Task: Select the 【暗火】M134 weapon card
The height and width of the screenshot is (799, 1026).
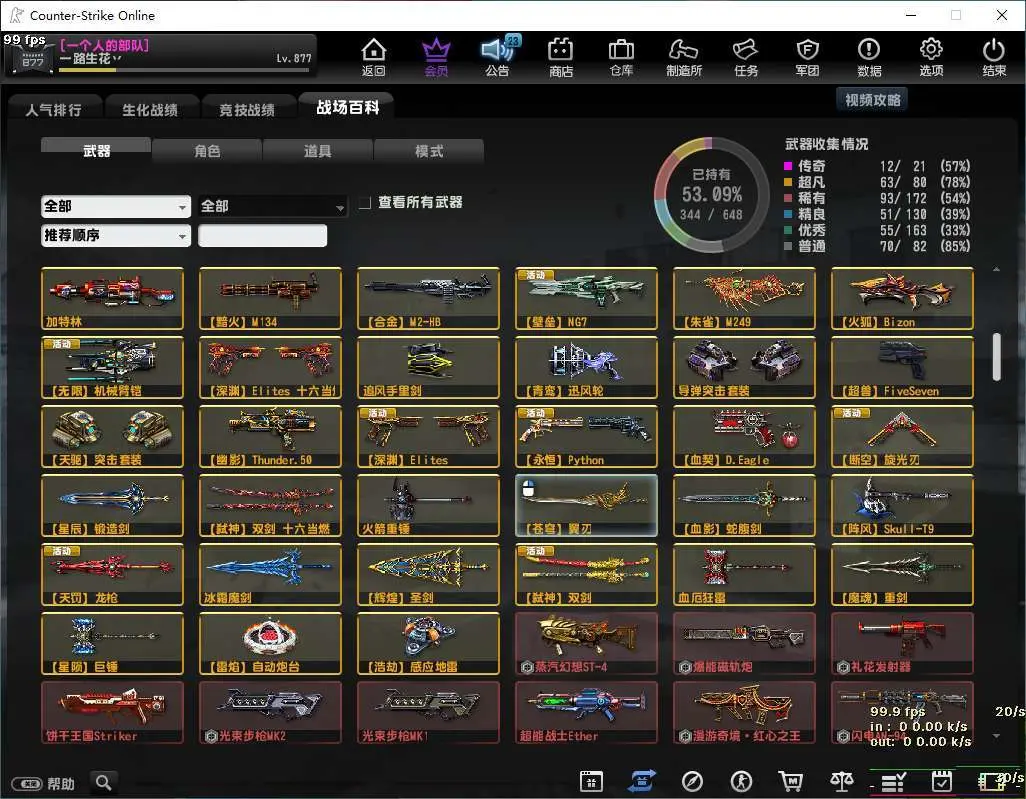Action: click(270, 298)
